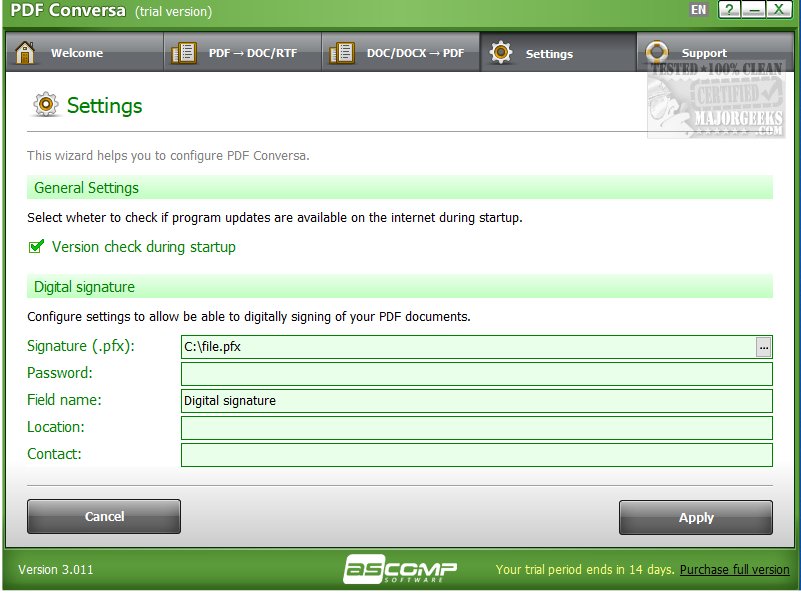Browse for signature file with ellipsis button
Screen dimensions: 801x595
pos(763,348)
